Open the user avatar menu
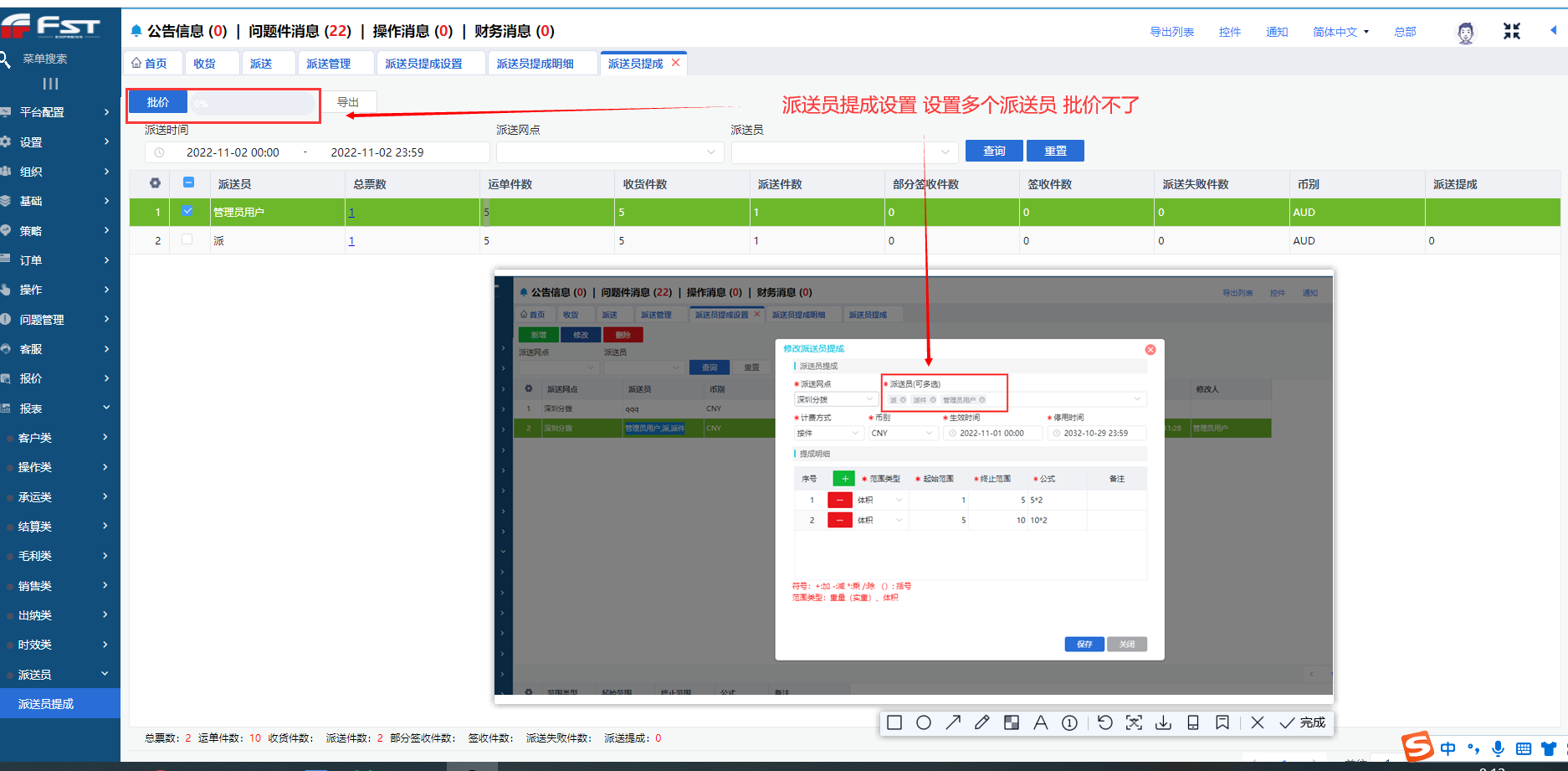 click(1466, 33)
